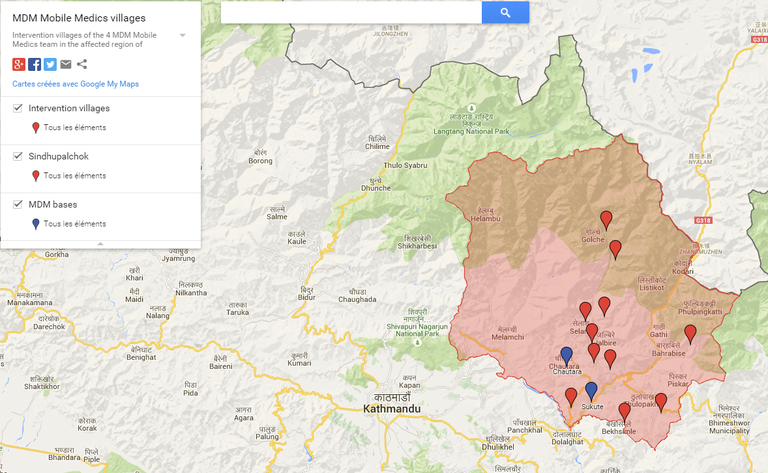Open the Google My Maps link
768x473 pixels.
[75, 84]
